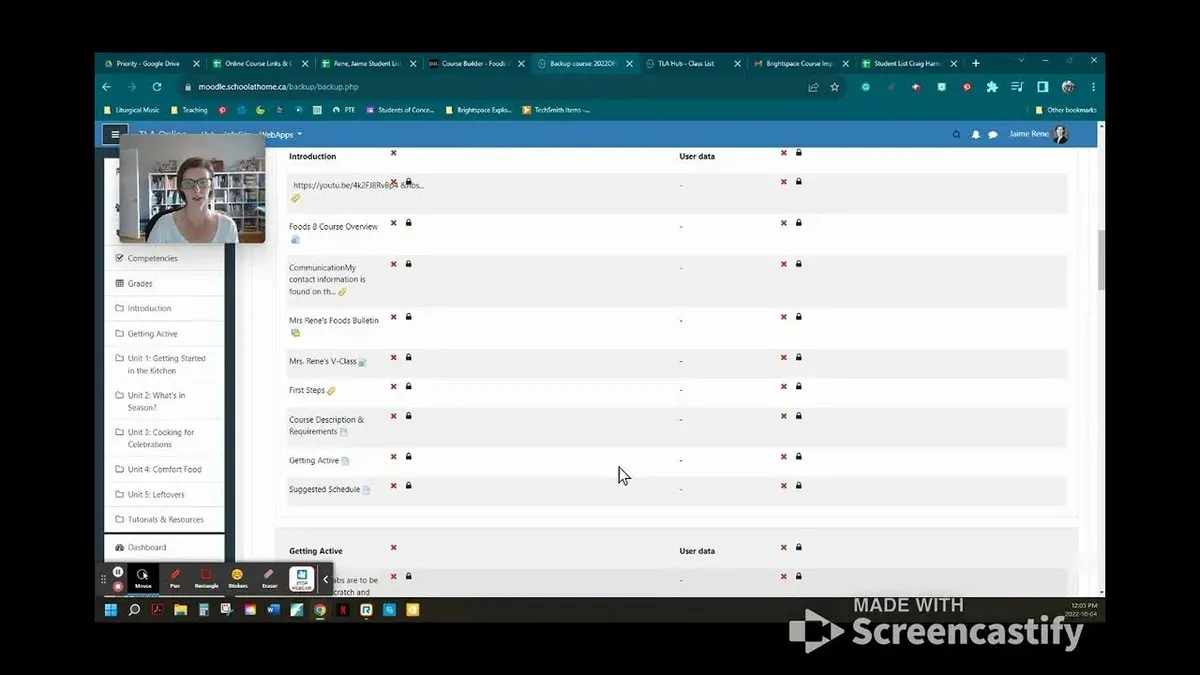
Task: Reload the page in Chrome
Action: (156, 87)
